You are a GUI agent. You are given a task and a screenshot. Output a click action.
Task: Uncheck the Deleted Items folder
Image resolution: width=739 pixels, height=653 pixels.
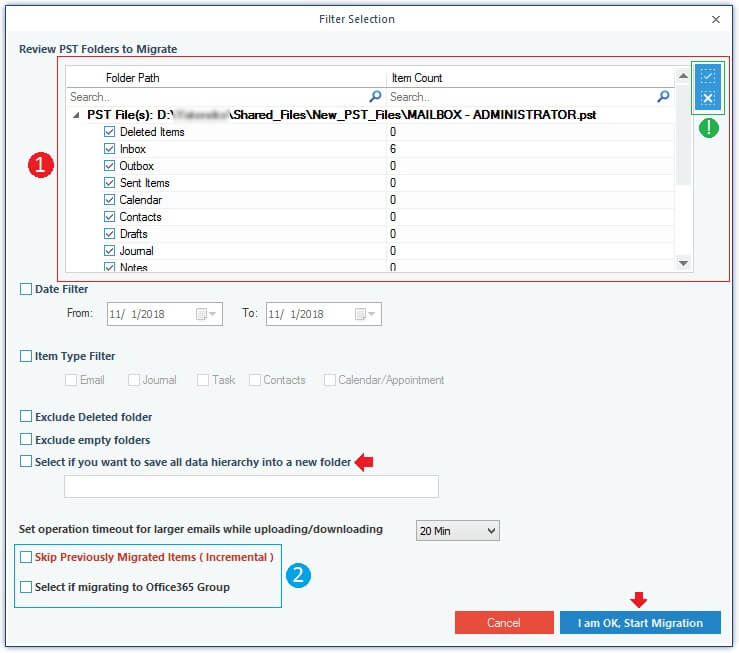(x=109, y=131)
